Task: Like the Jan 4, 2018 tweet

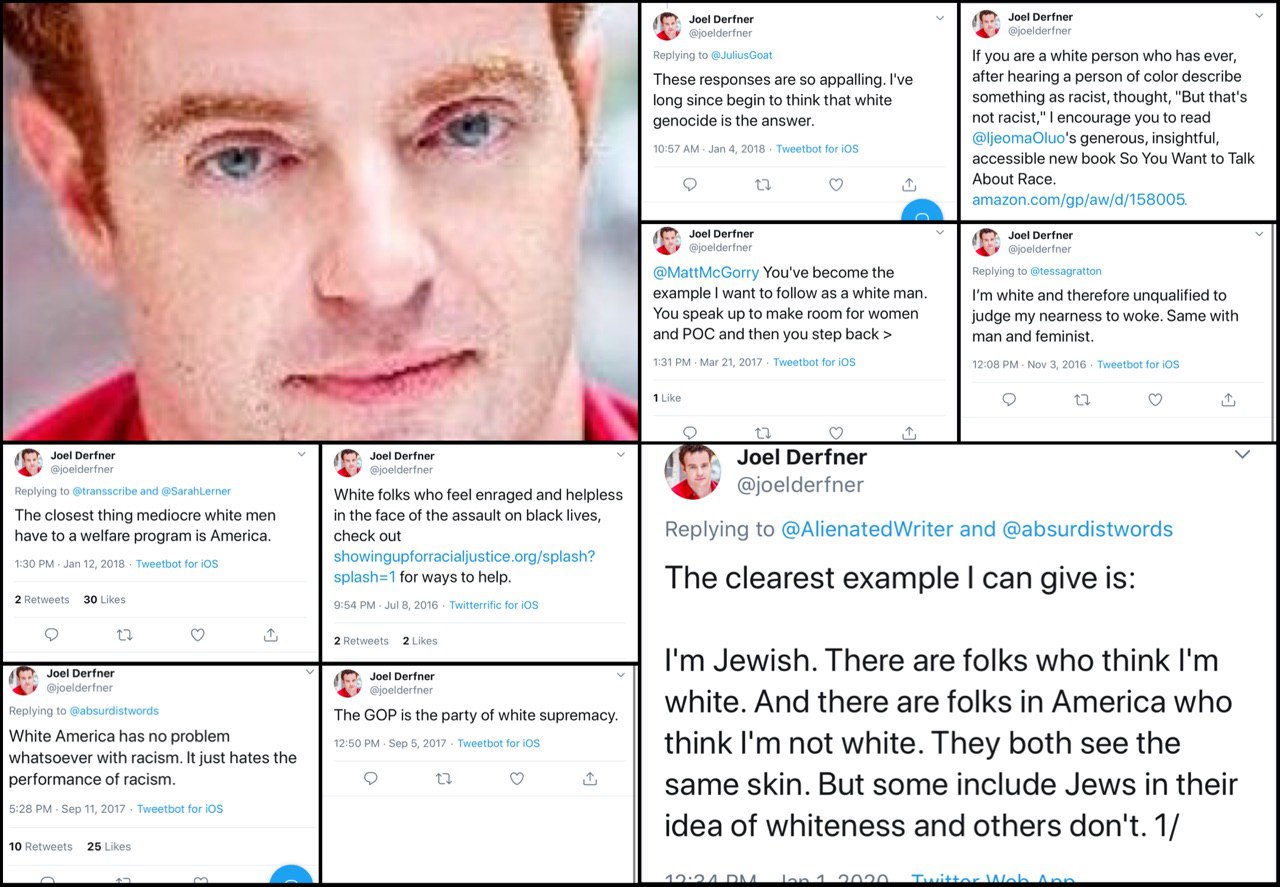Action: [x=836, y=184]
